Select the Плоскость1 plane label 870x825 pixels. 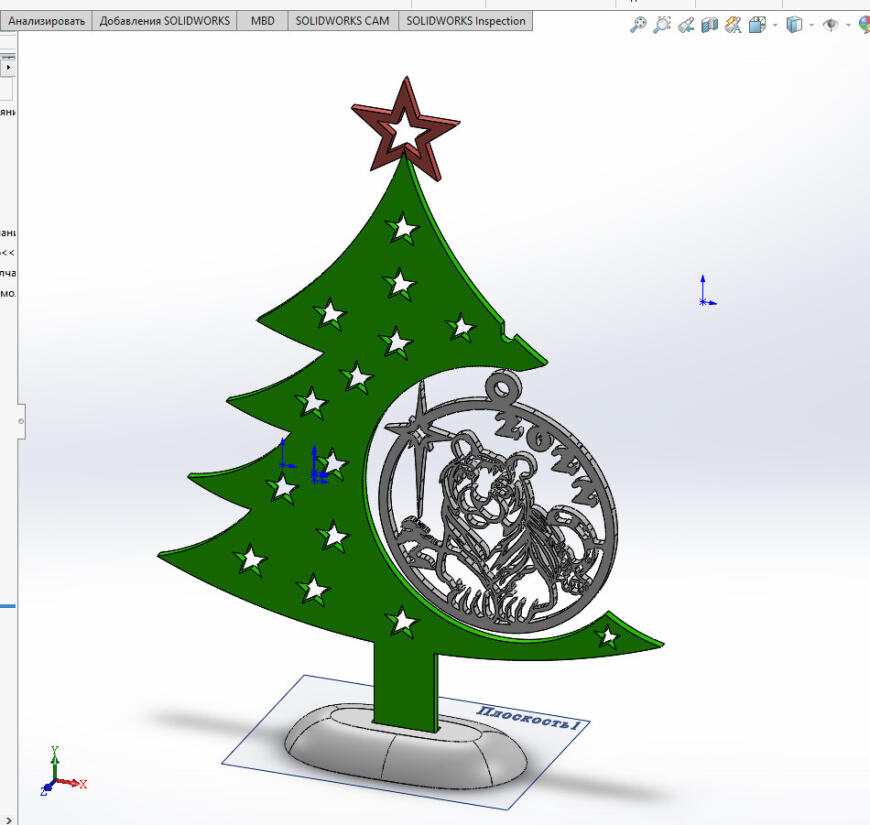pyautogui.click(x=528, y=718)
